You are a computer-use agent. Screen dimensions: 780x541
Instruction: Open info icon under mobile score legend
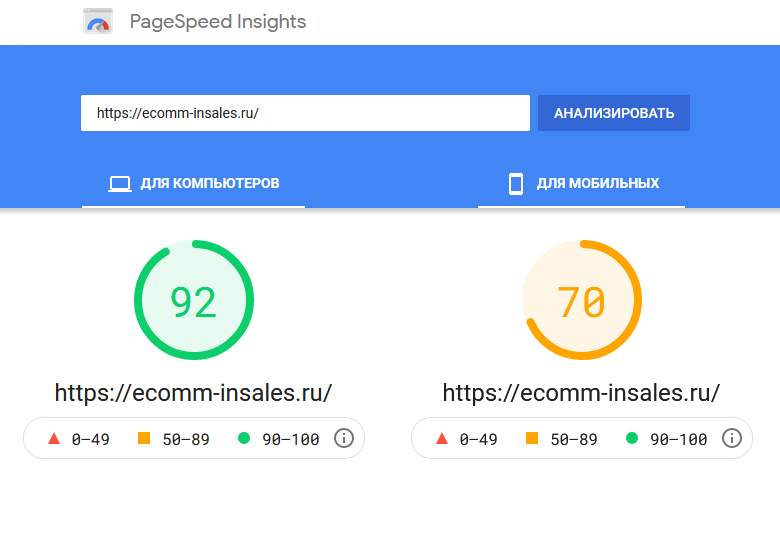[732, 438]
